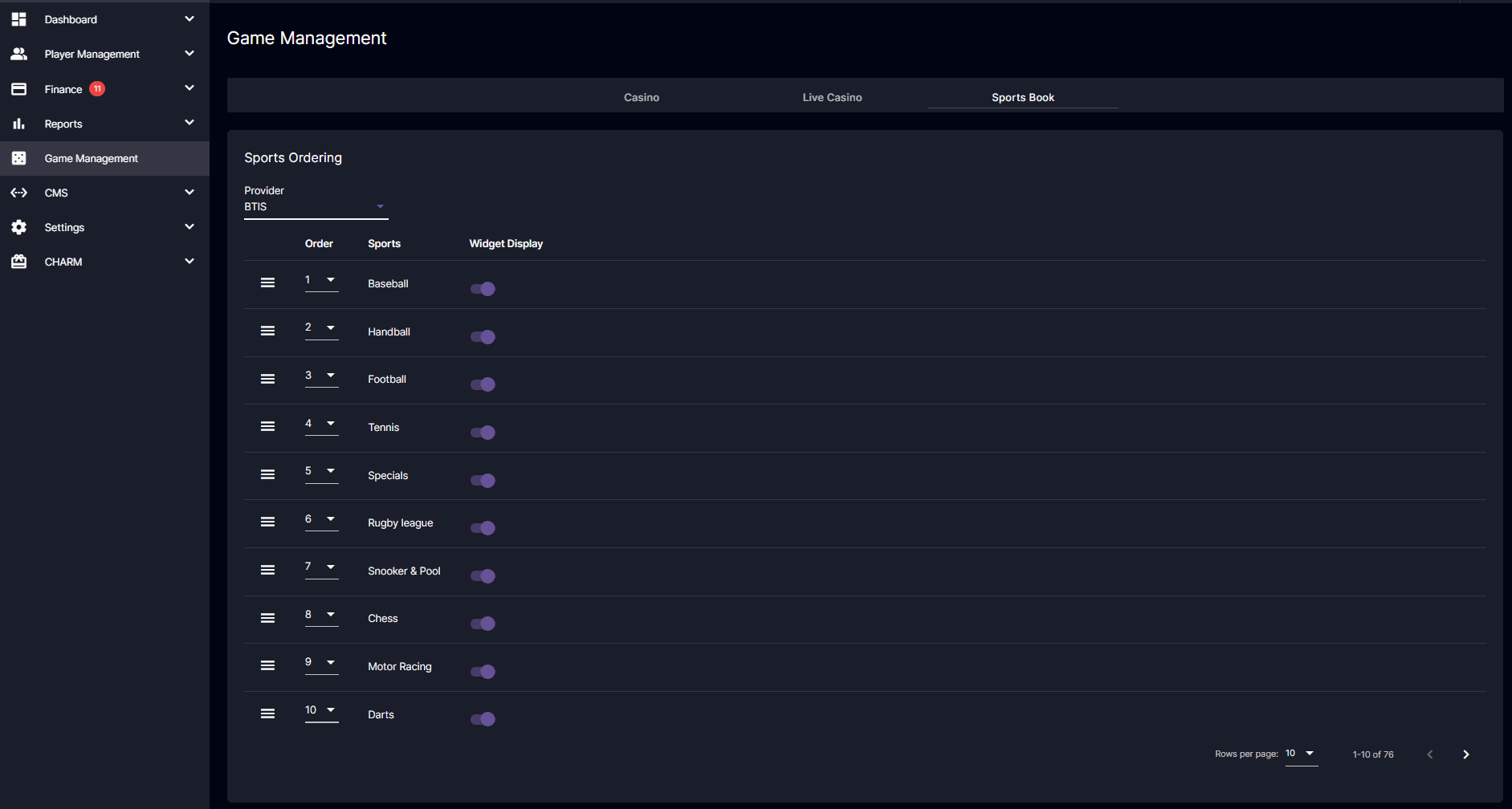Open the Settings sidebar menu

(104, 227)
